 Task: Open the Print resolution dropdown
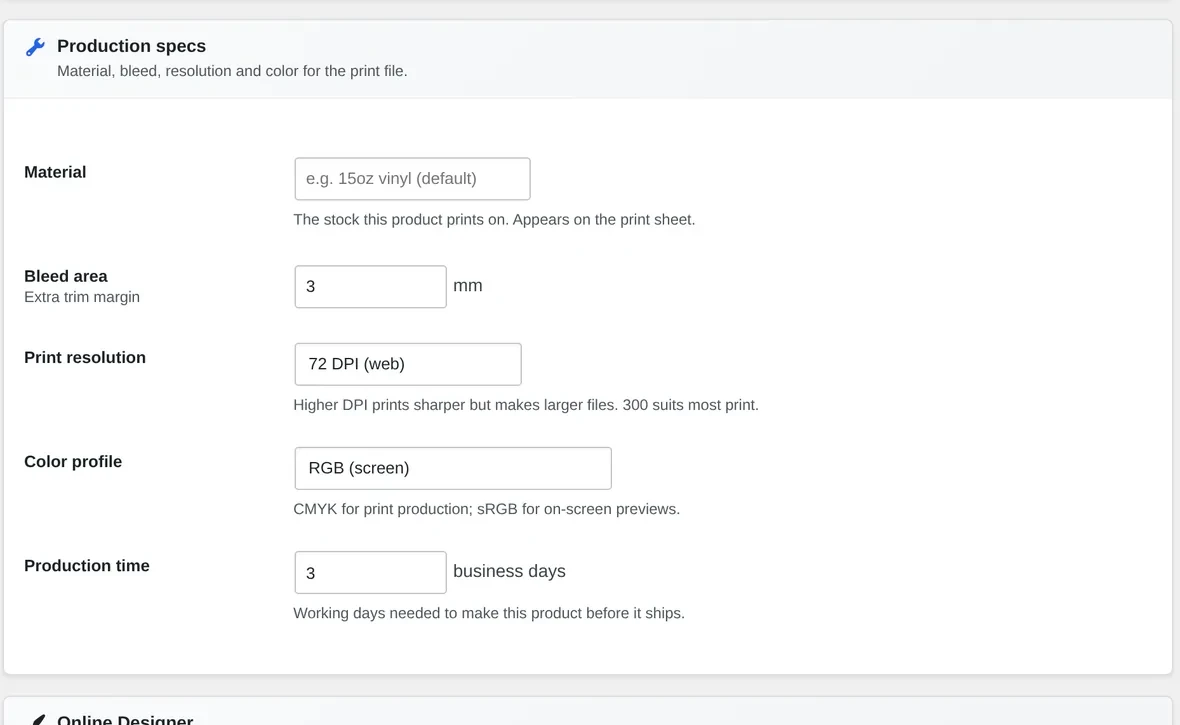408,364
